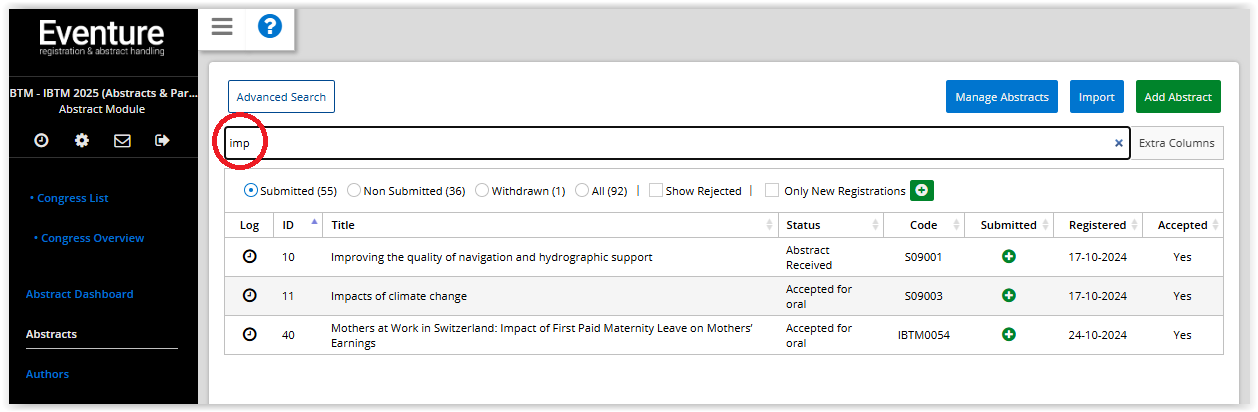The height and width of the screenshot is (412, 1258).
Task: Open log clock for abstract ID 10
Action: [250, 257]
